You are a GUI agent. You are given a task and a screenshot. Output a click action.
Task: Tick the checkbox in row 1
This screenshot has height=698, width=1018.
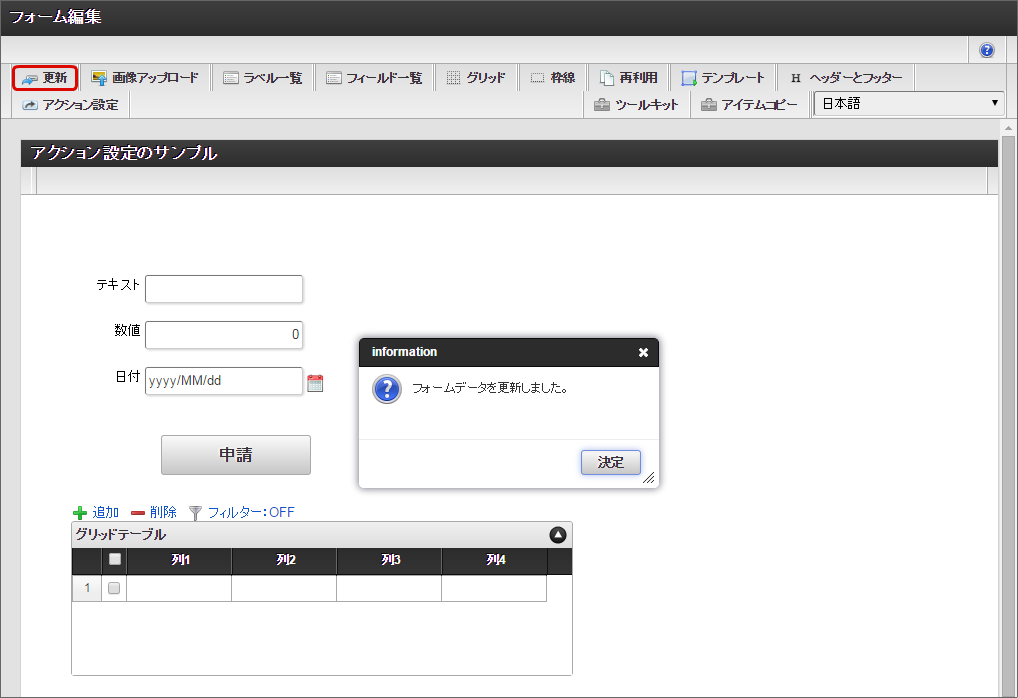coord(114,588)
